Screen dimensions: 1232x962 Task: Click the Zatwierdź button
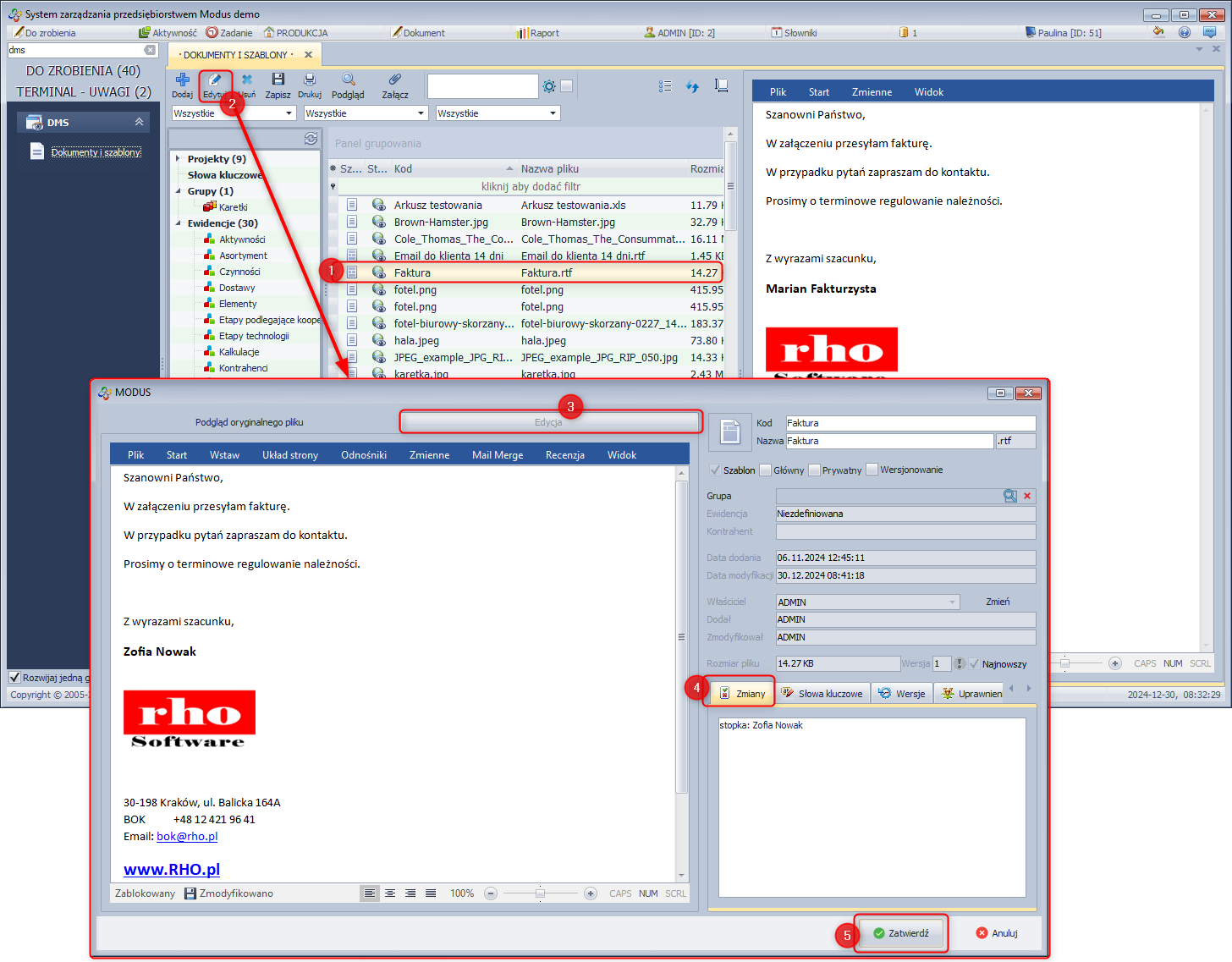(900, 933)
